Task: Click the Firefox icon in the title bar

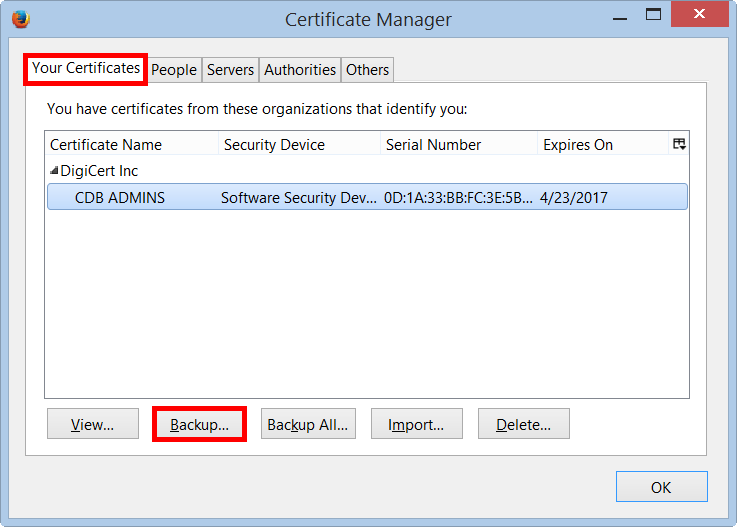Action: (20, 19)
